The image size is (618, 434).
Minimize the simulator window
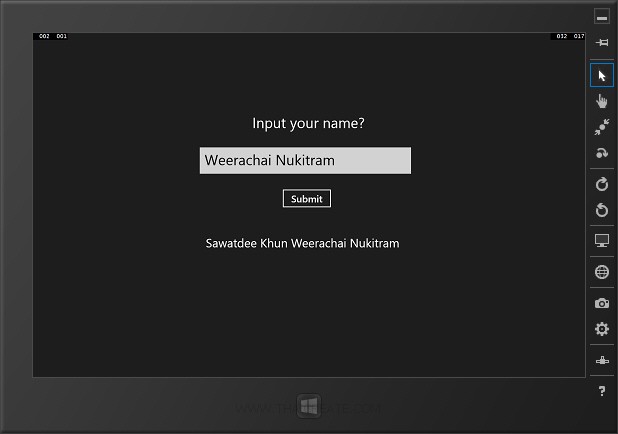[601, 17]
